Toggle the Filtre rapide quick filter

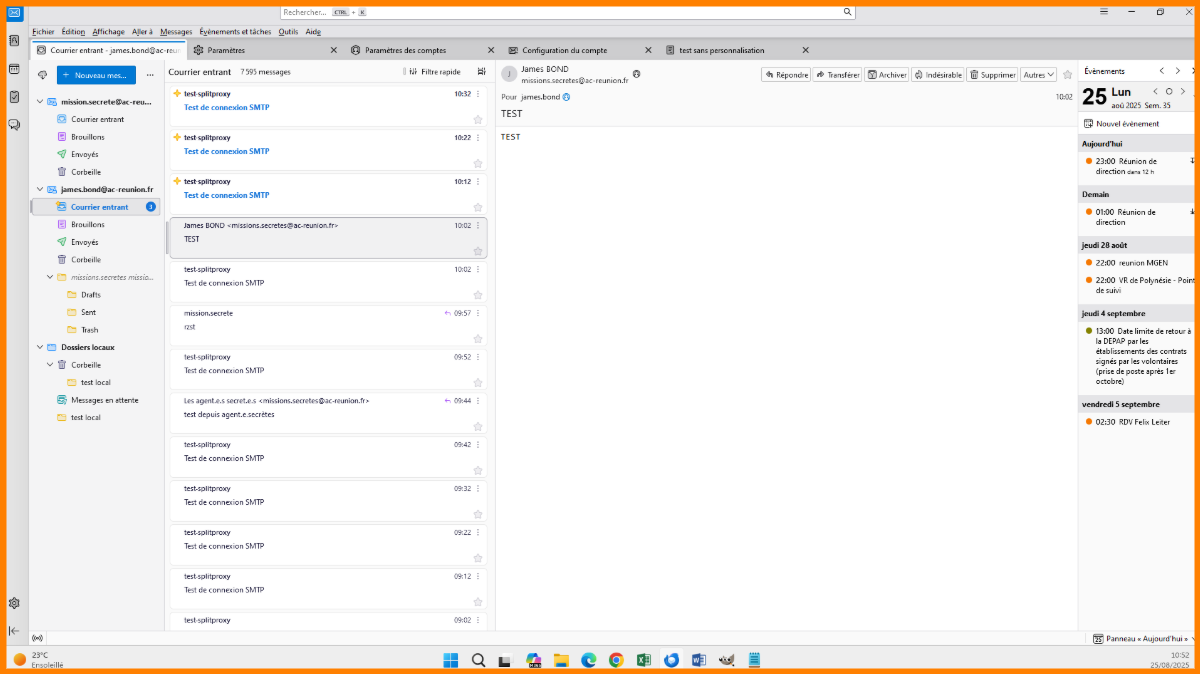point(434,72)
